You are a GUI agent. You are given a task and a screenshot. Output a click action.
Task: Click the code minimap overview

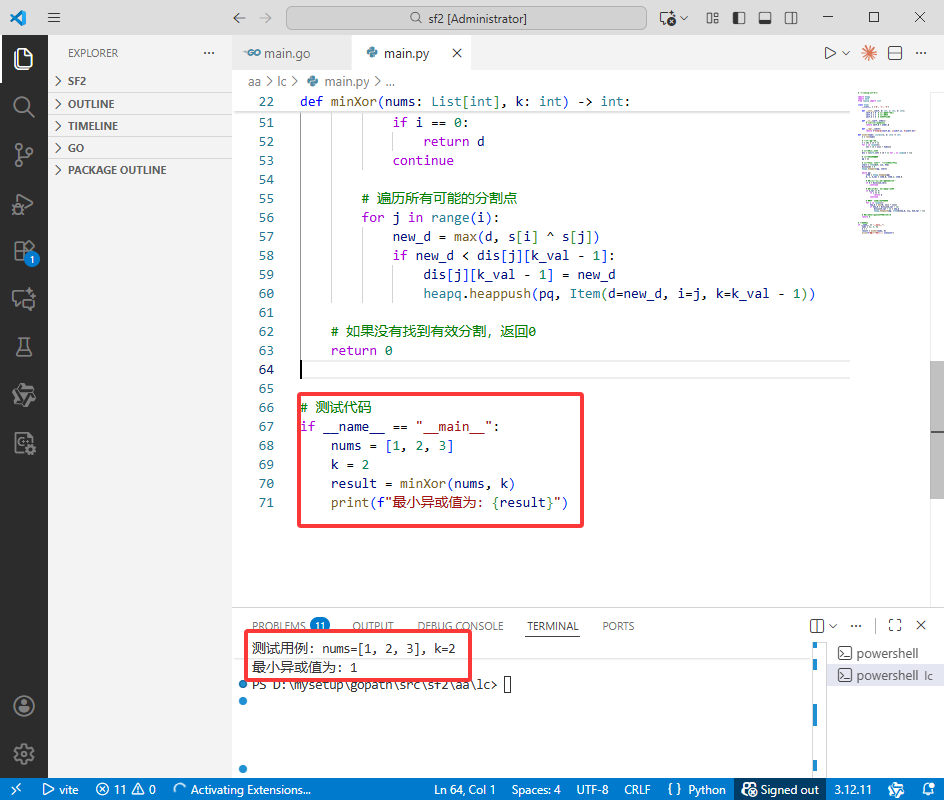point(890,163)
